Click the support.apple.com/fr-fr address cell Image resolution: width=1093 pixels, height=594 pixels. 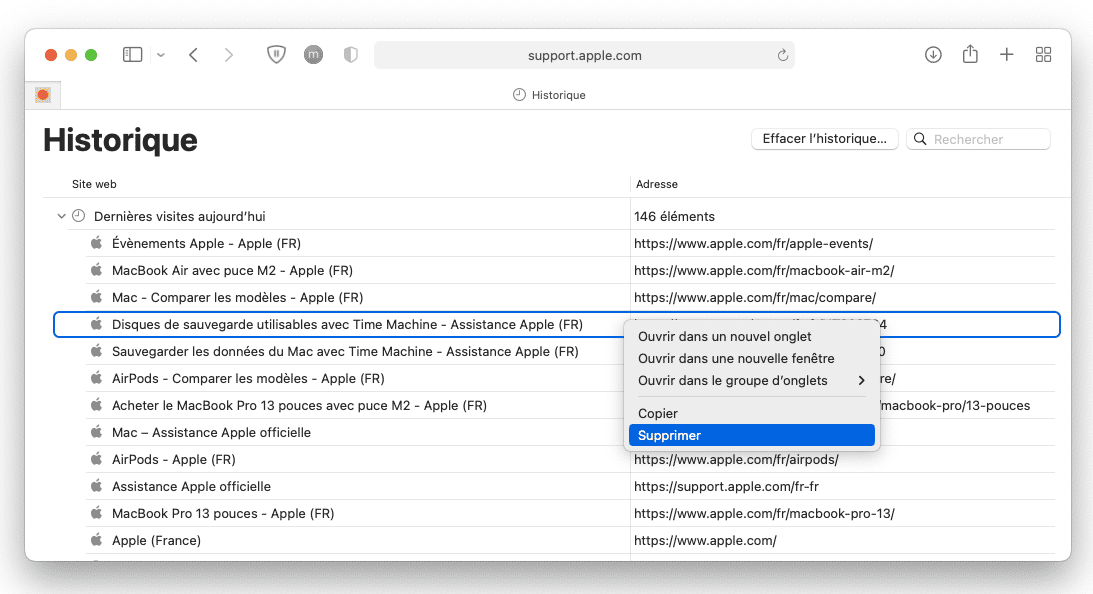pyautogui.click(x=726, y=487)
